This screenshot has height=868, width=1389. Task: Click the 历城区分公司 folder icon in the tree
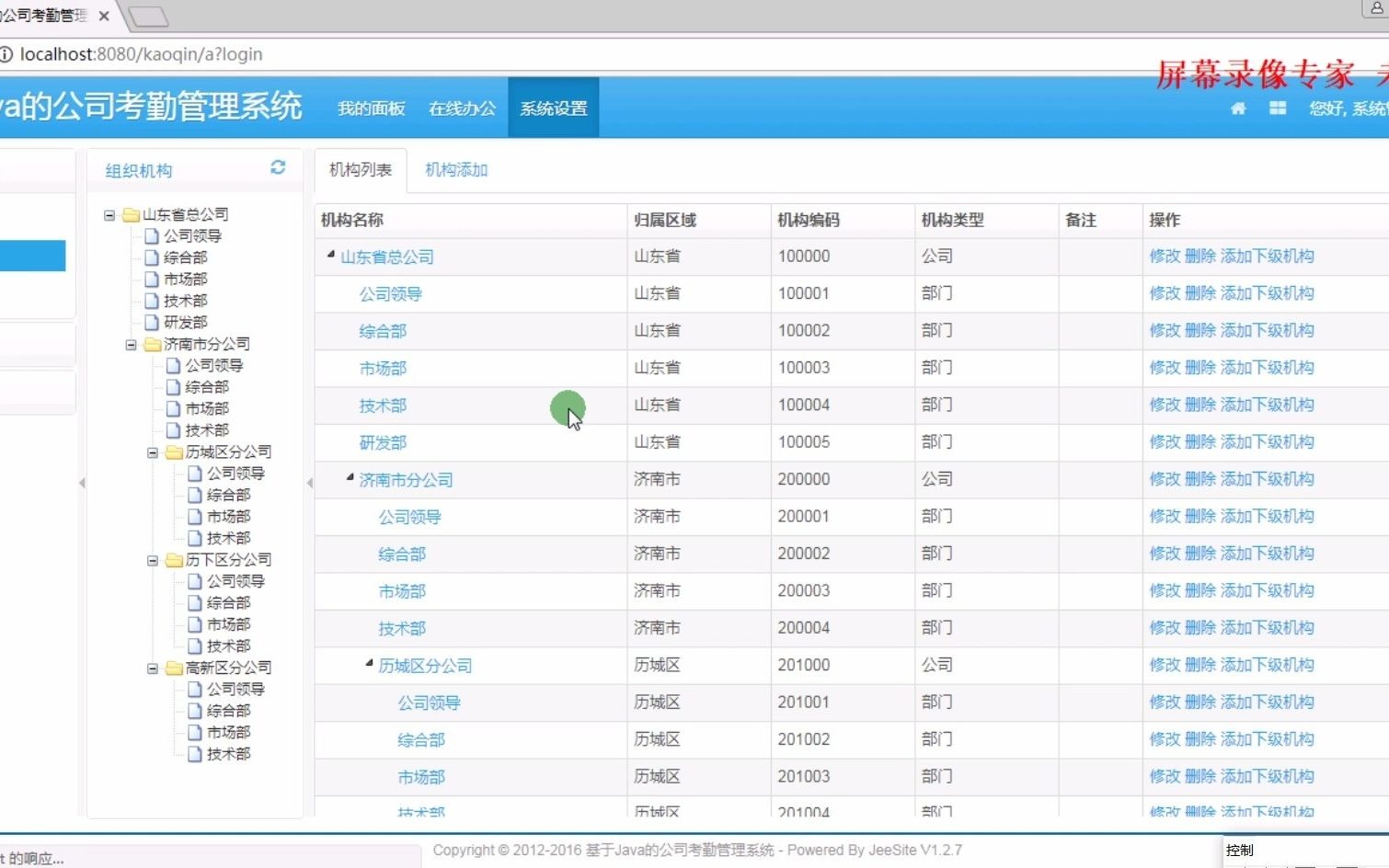point(175,452)
